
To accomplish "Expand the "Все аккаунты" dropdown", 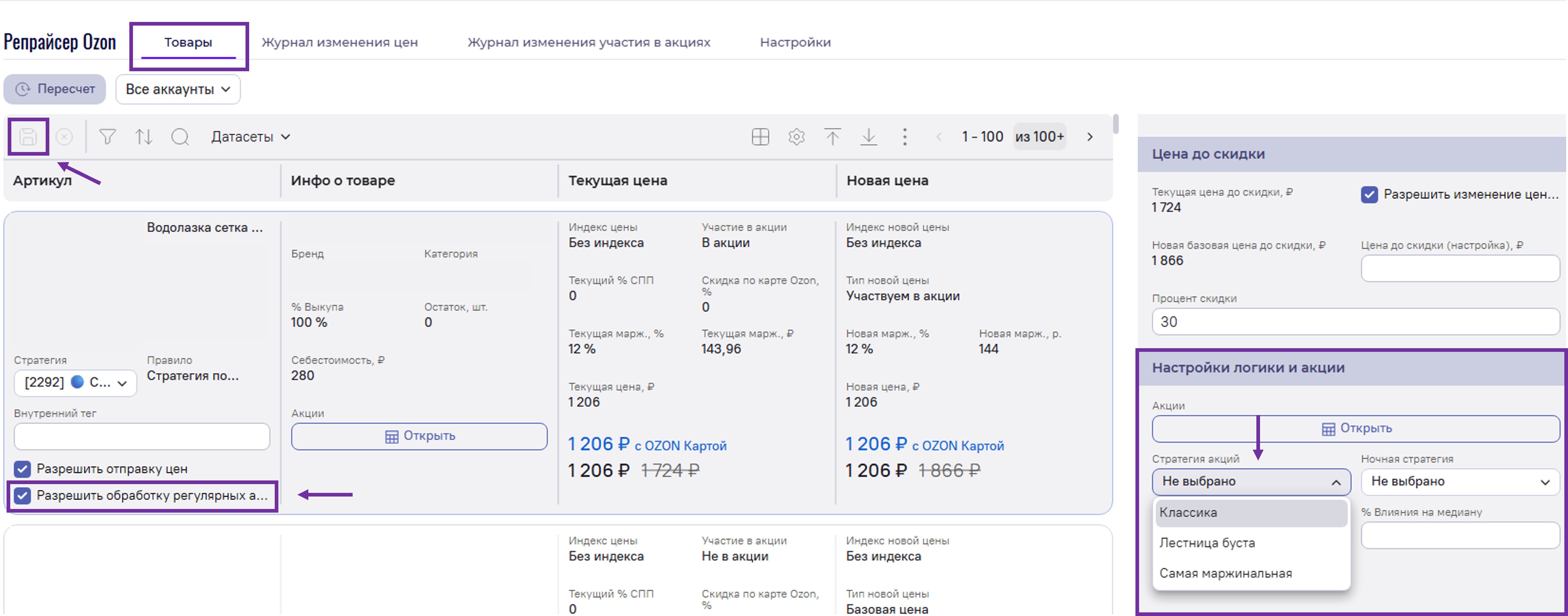I will 178,90.
